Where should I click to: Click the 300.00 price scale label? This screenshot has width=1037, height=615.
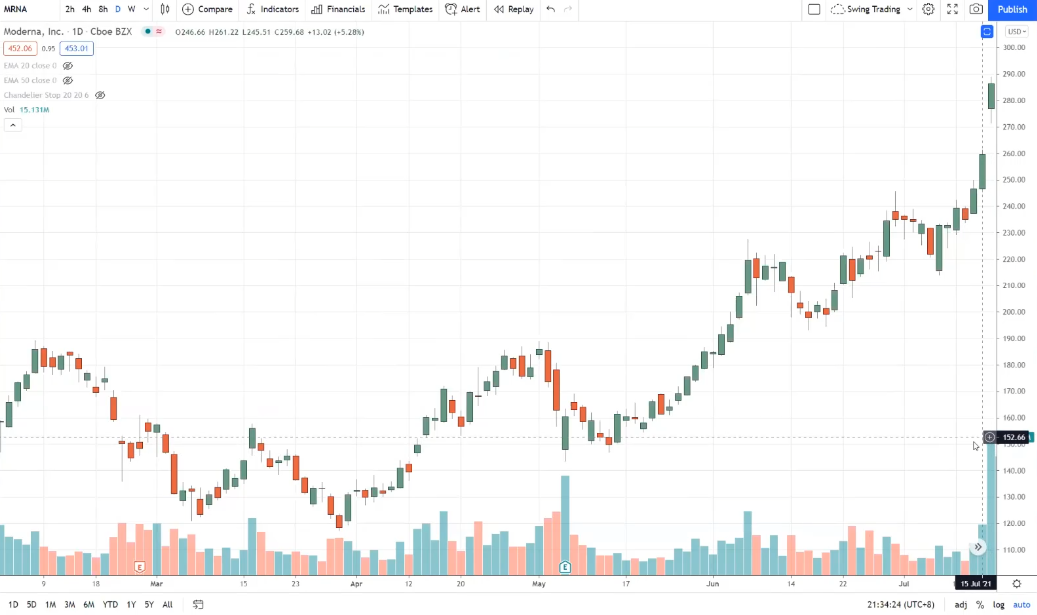pos(1013,48)
